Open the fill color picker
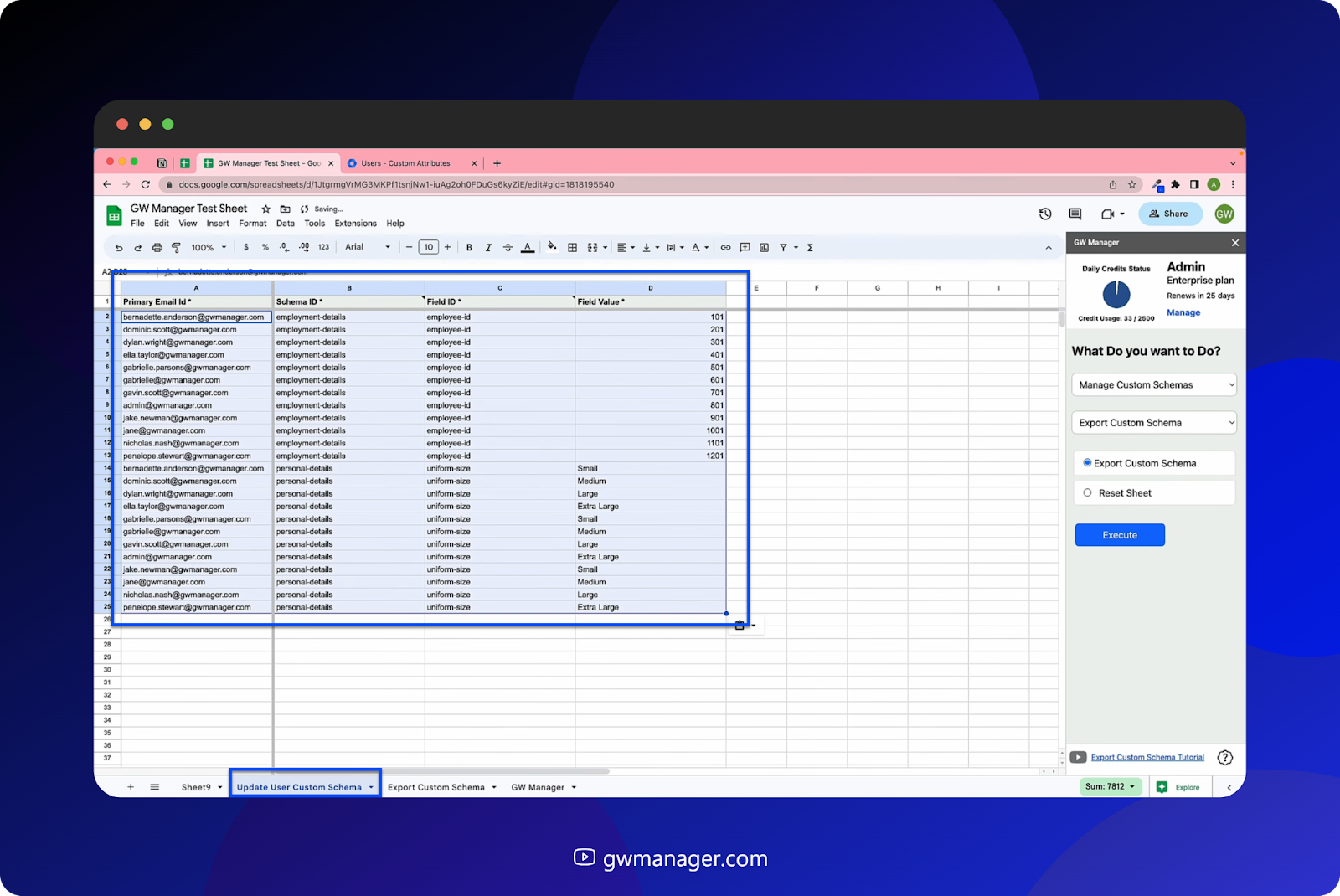Screen dimensions: 1340x896 (552, 247)
